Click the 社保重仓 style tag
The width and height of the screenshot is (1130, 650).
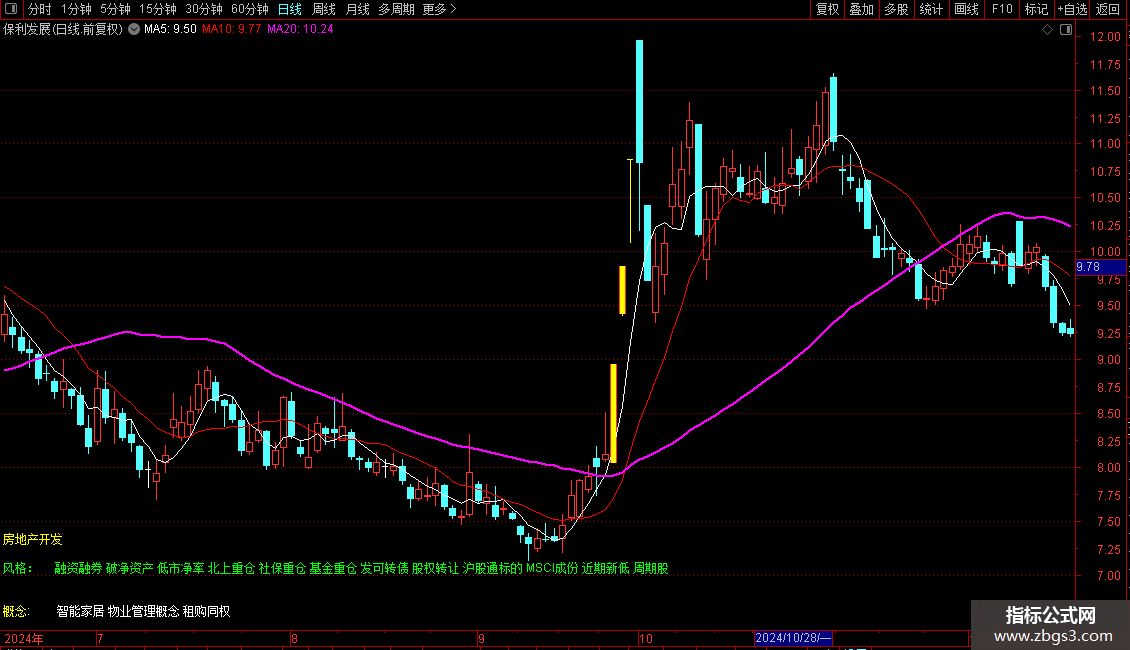(x=282, y=569)
